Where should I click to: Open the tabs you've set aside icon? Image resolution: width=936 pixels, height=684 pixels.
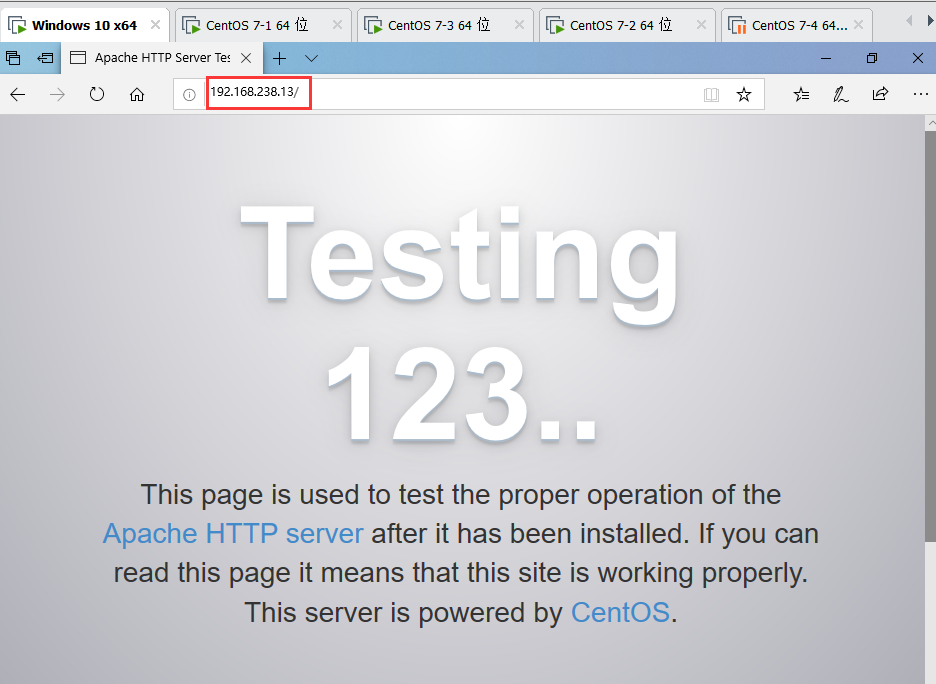click(x=13, y=58)
